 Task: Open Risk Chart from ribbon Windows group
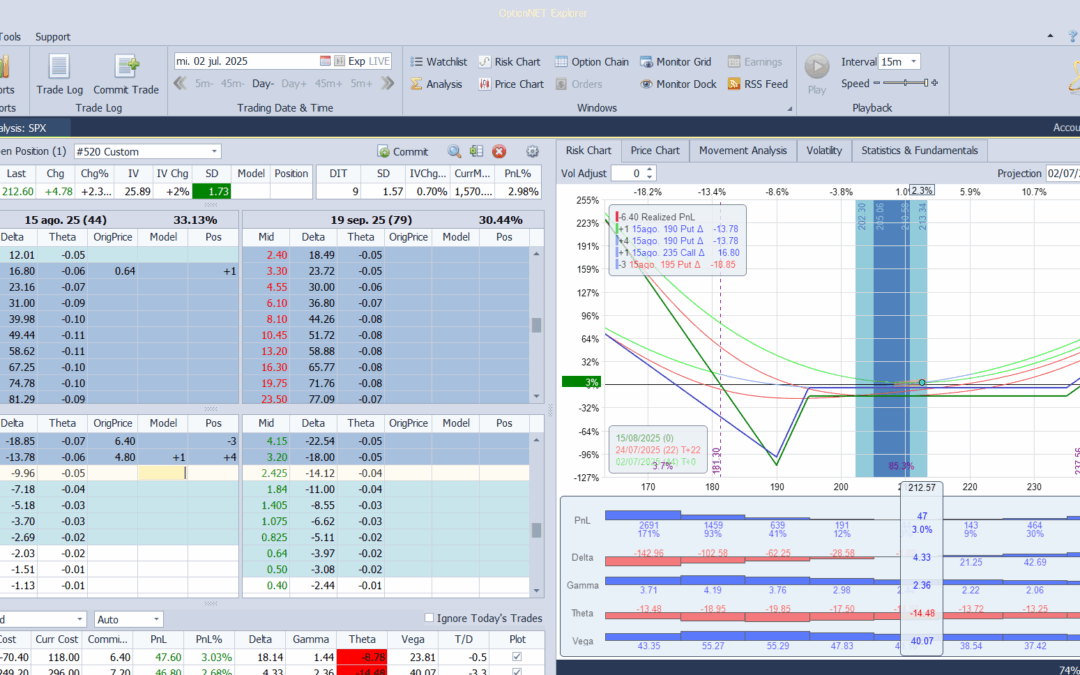[x=510, y=61]
